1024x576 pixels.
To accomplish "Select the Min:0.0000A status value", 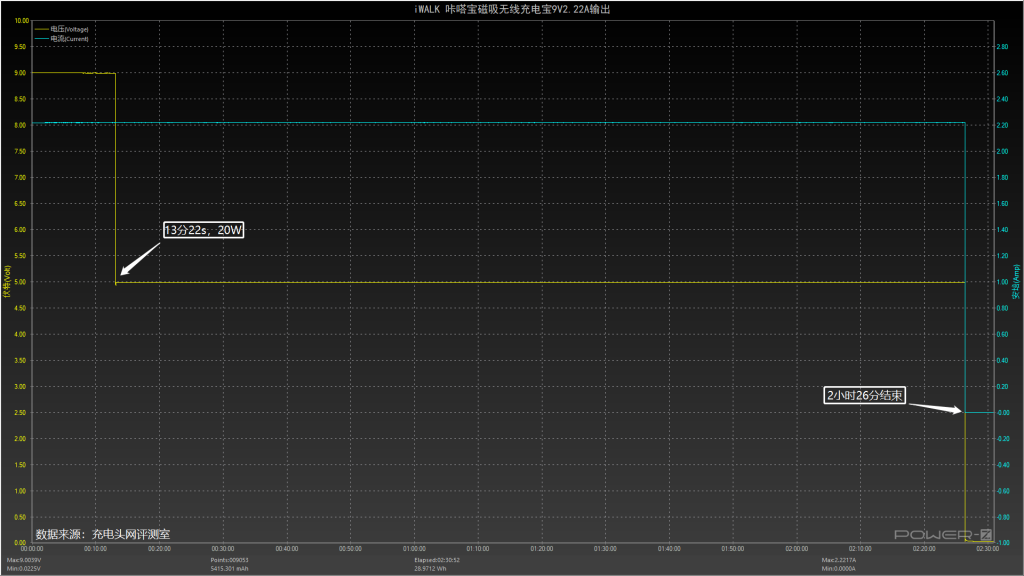I will [x=839, y=569].
